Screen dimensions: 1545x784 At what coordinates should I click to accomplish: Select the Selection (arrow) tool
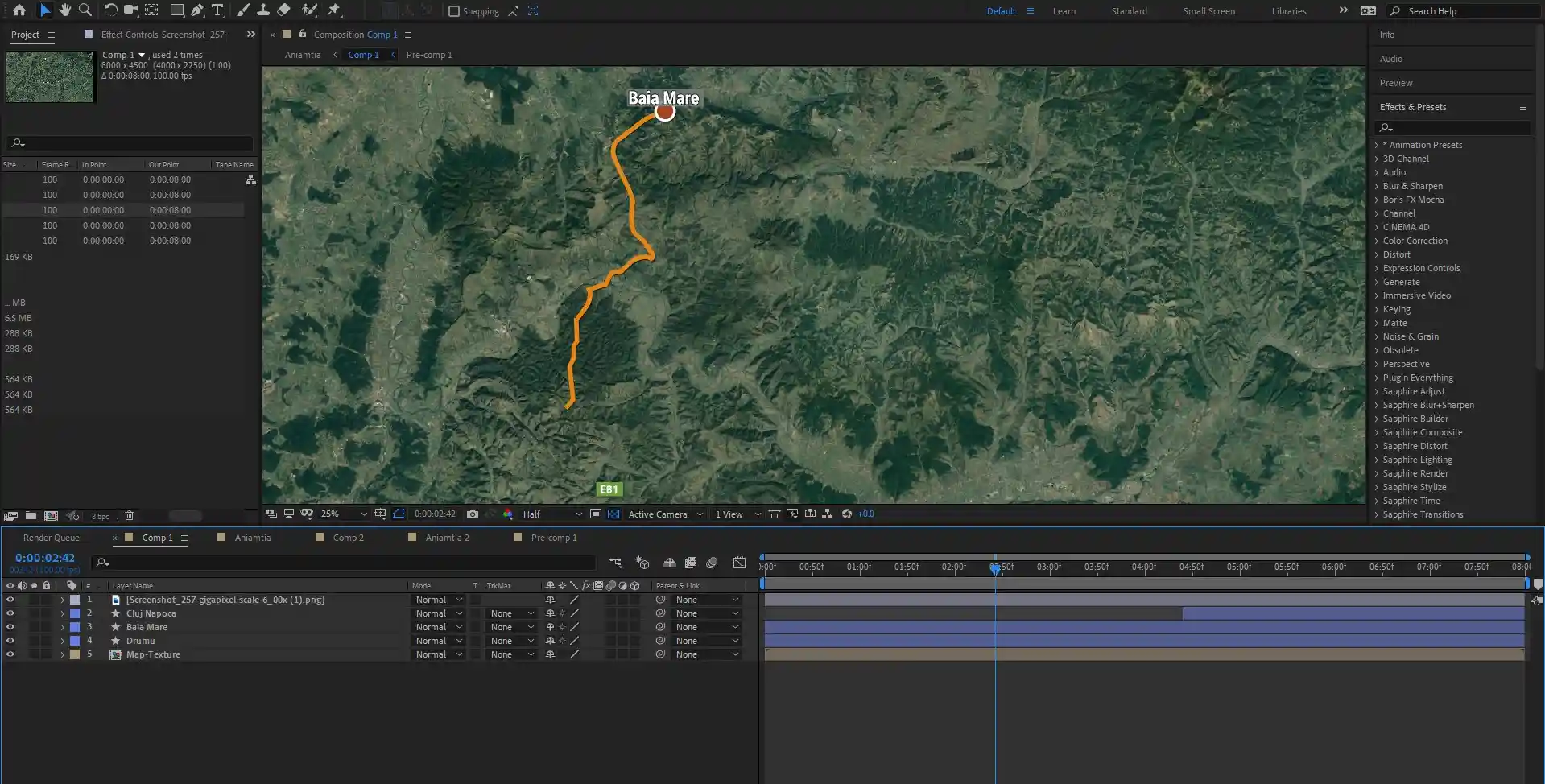(x=45, y=10)
